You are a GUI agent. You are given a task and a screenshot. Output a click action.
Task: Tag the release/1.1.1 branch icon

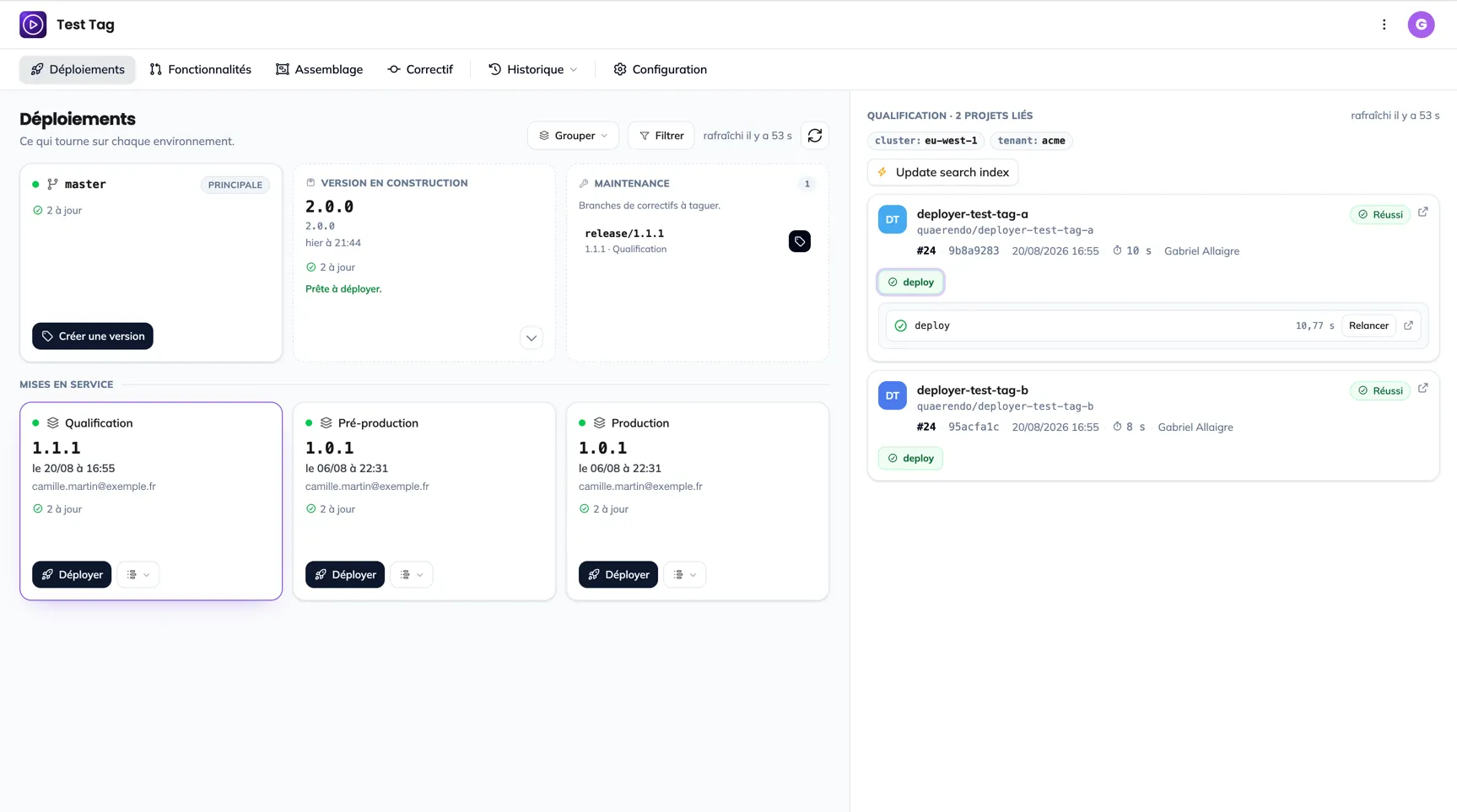800,241
